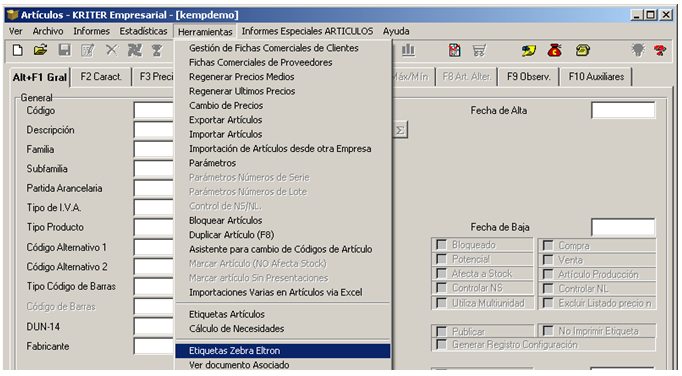This screenshot has height=376, width=682.
Task: Click the Search binoculars toolbar icon
Action: [135, 50]
